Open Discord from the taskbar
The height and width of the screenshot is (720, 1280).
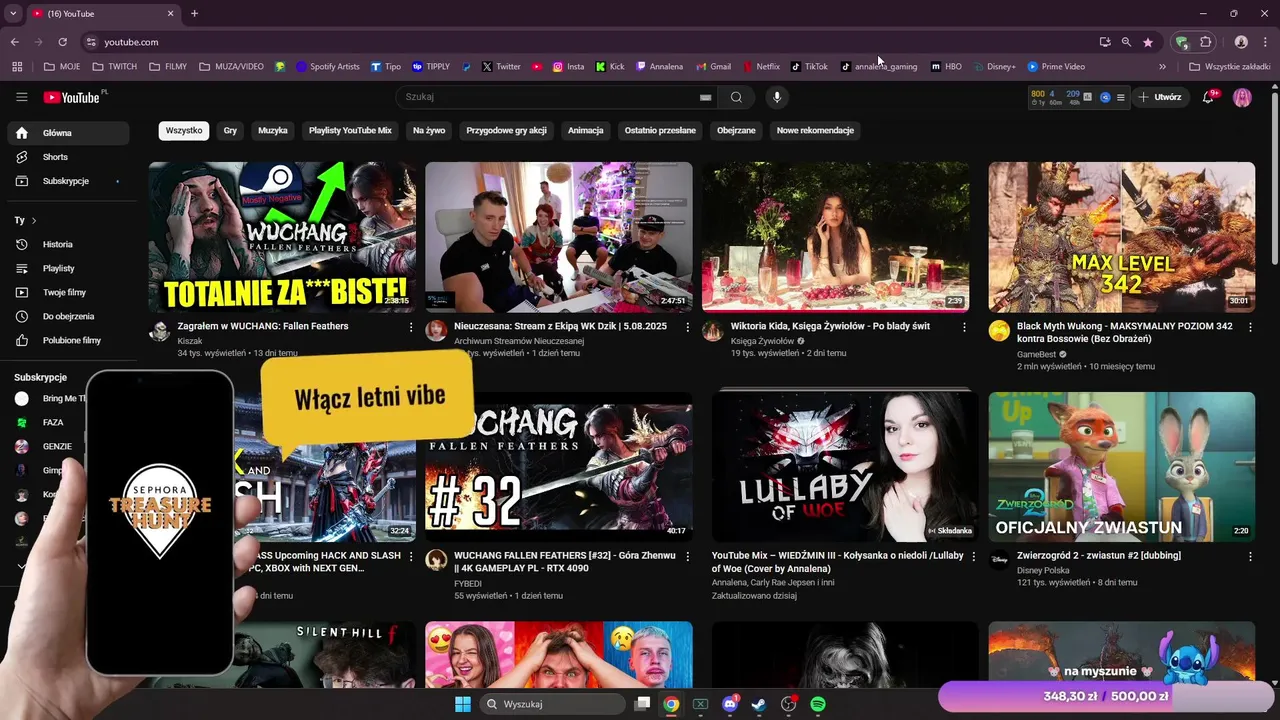[730, 704]
